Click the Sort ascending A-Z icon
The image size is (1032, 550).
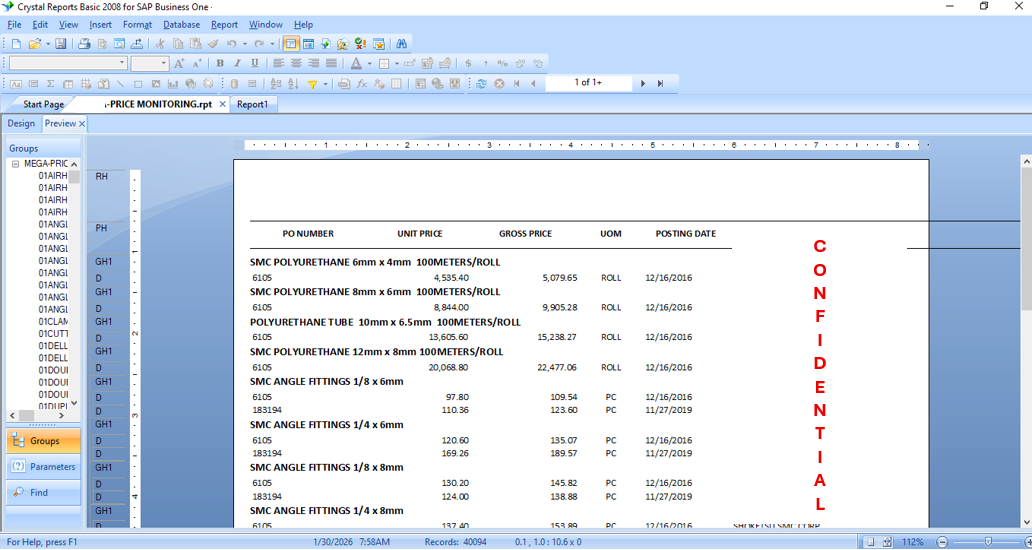click(292, 84)
